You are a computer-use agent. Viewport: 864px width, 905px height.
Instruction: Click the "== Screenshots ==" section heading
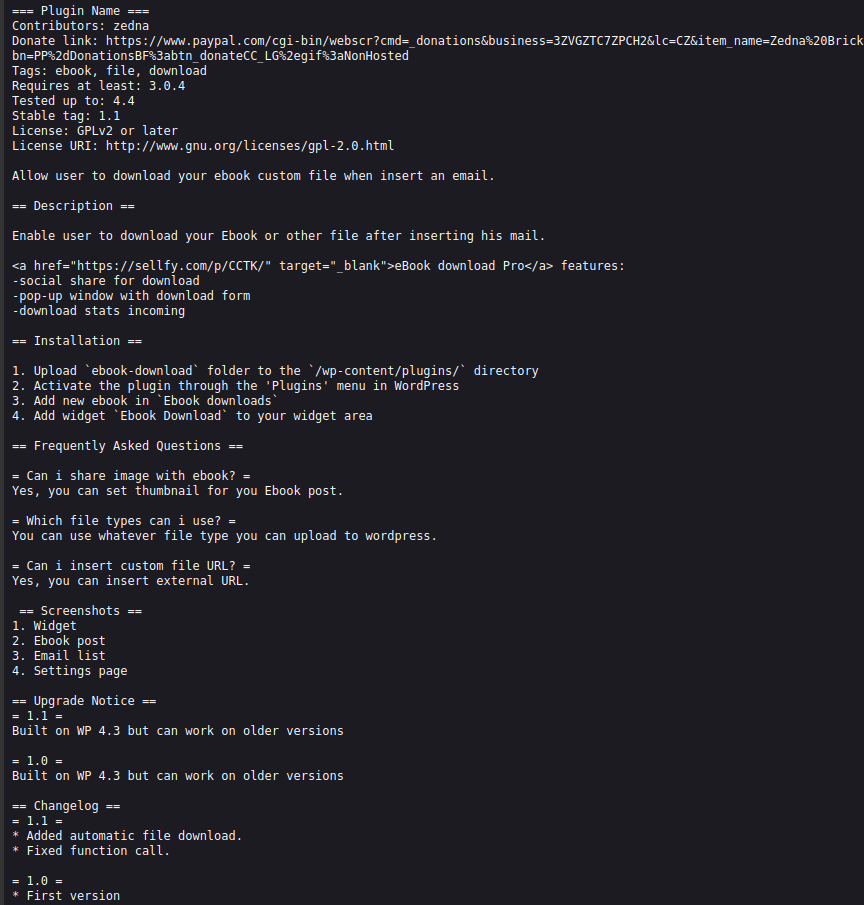pos(81,611)
